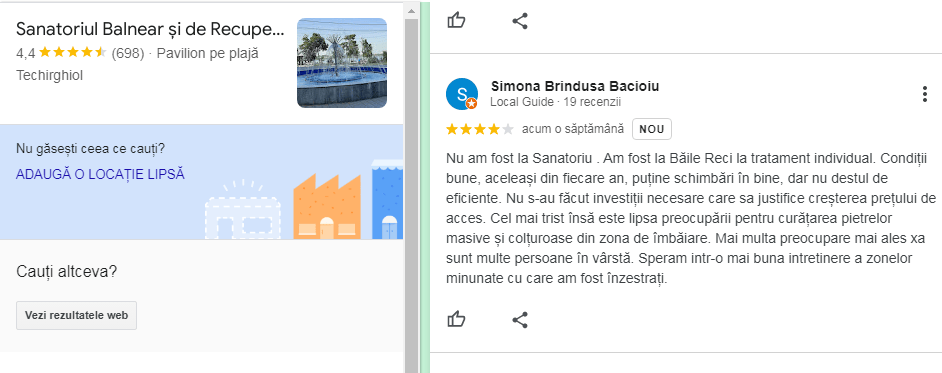Click Simona's blue S profile avatar
Viewport: 942px width, 373px height.
click(462, 94)
